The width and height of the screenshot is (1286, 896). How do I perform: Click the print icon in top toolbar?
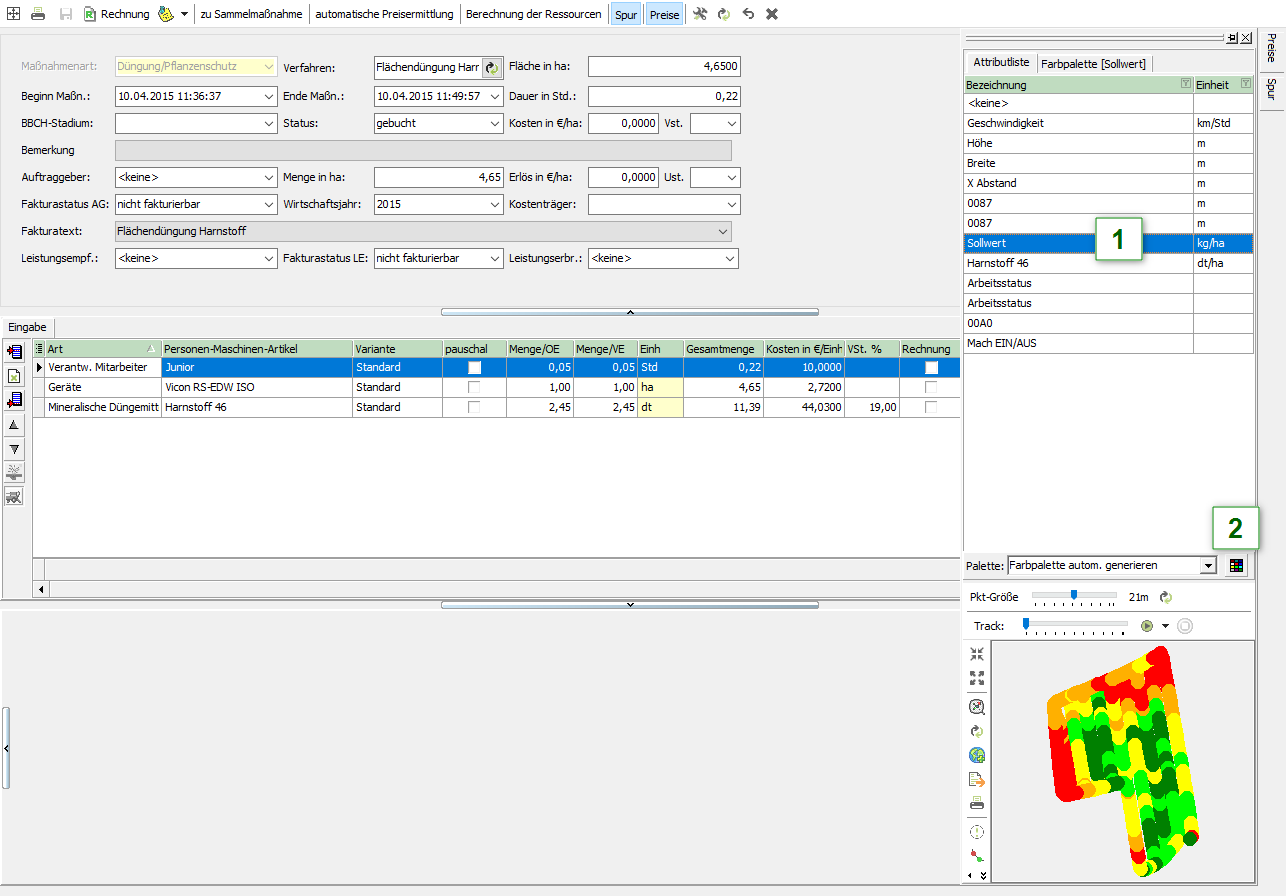(x=38, y=14)
